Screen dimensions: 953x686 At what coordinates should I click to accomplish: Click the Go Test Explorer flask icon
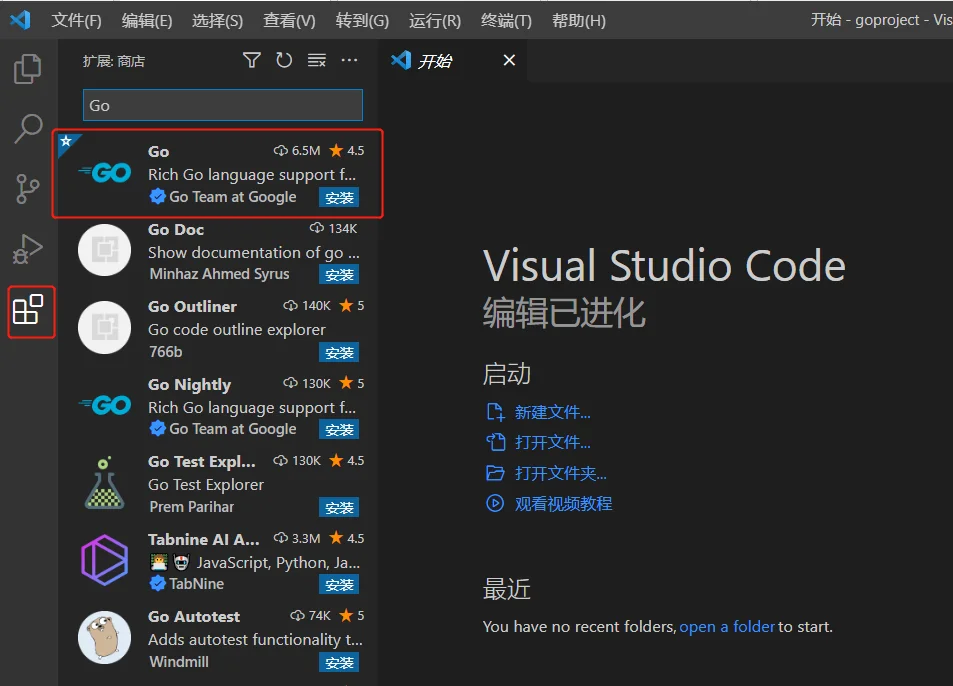(105, 482)
